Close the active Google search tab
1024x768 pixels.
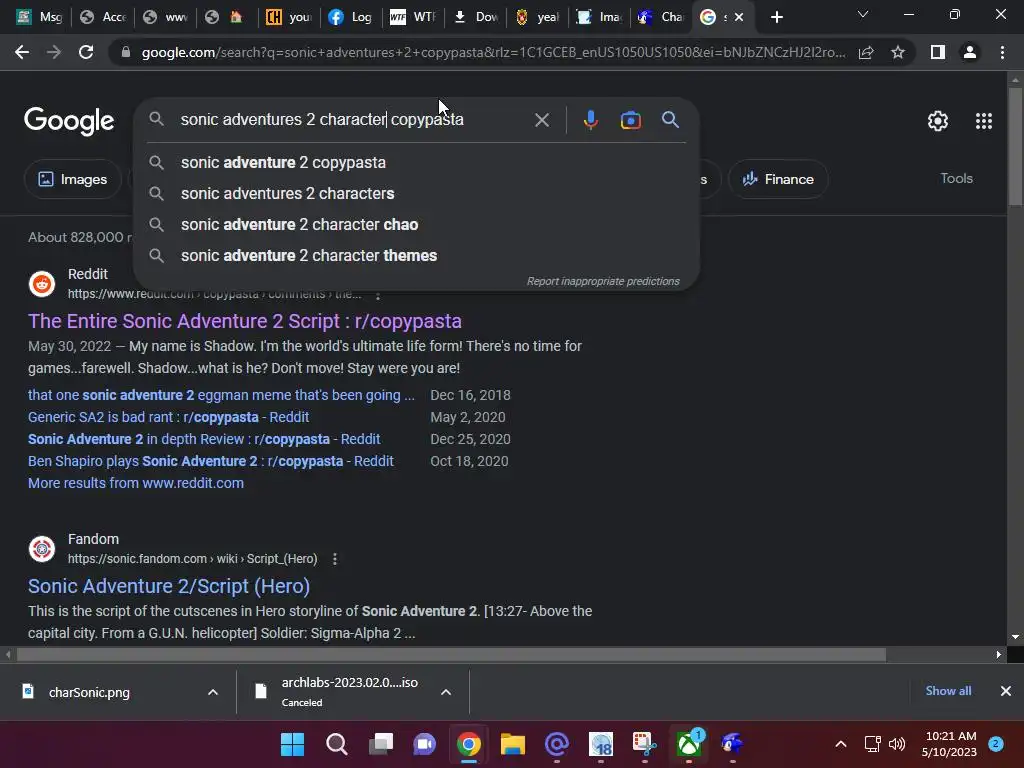[x=739, y=17]
